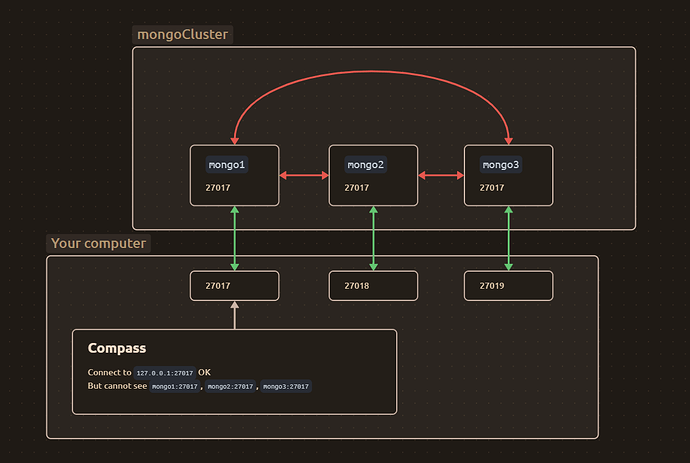This screenshot has height=463, width=690.
Task: Click the Your computer group label
Action: [98, 243]
